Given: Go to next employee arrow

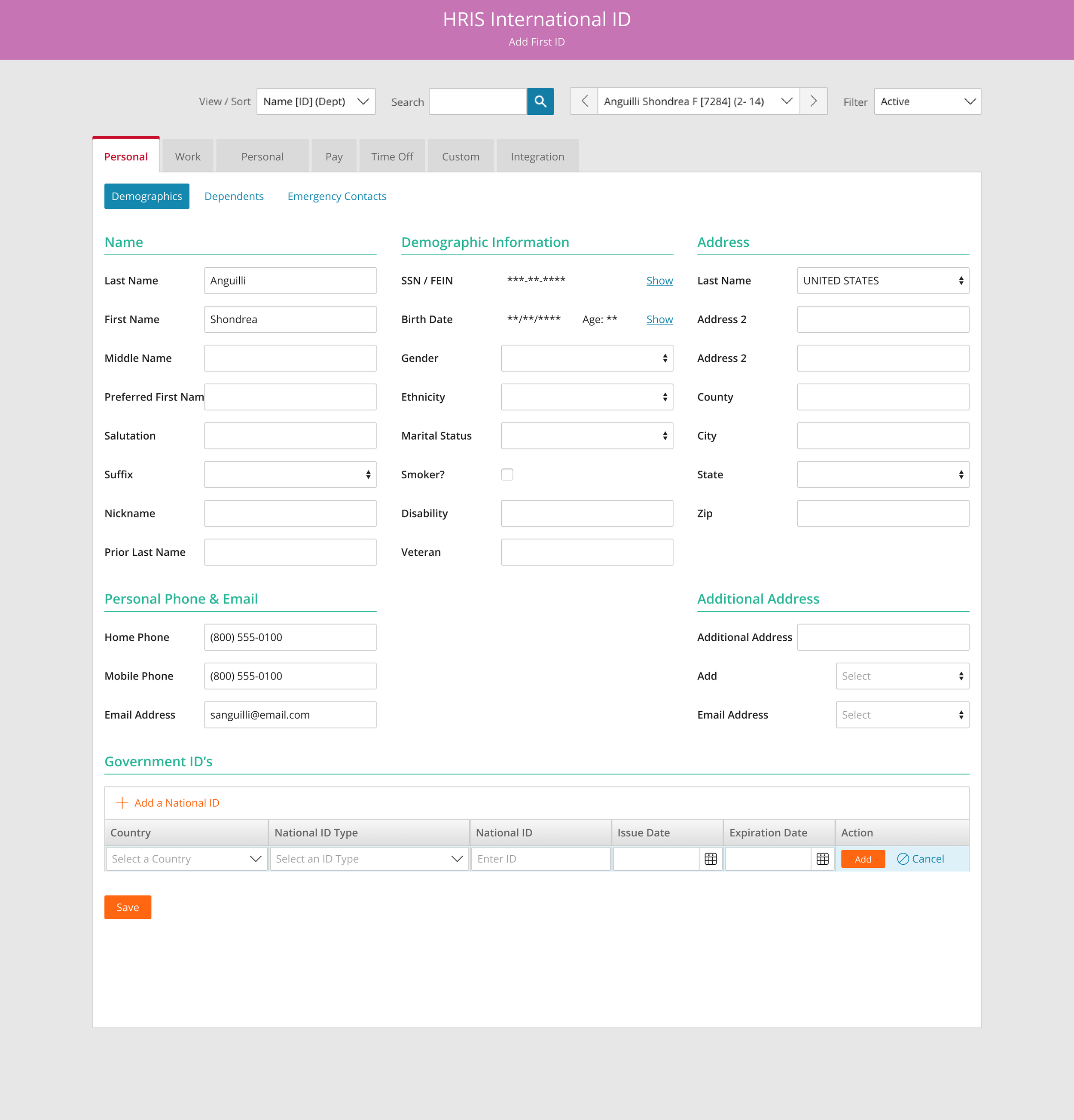Looking at the screenshot, I should (x=814, y=102).
